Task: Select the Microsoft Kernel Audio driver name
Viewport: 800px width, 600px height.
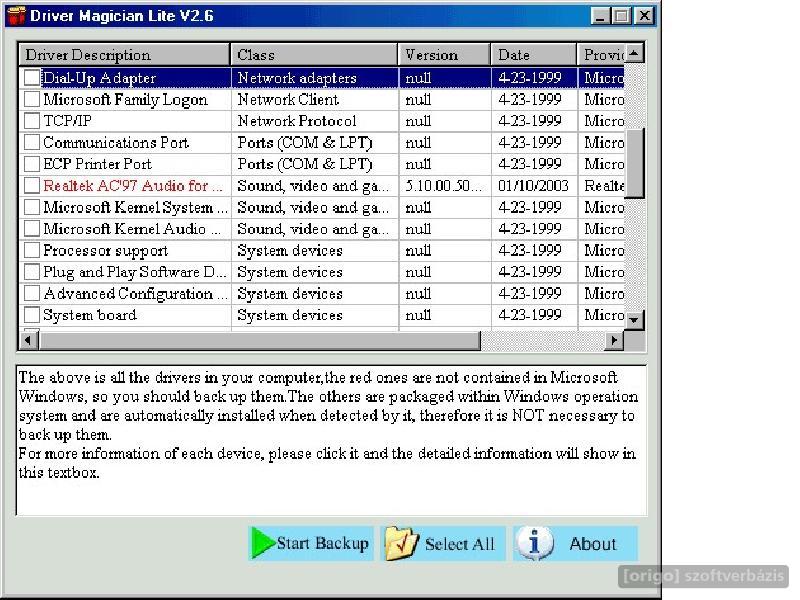Action: coord(132,229)
